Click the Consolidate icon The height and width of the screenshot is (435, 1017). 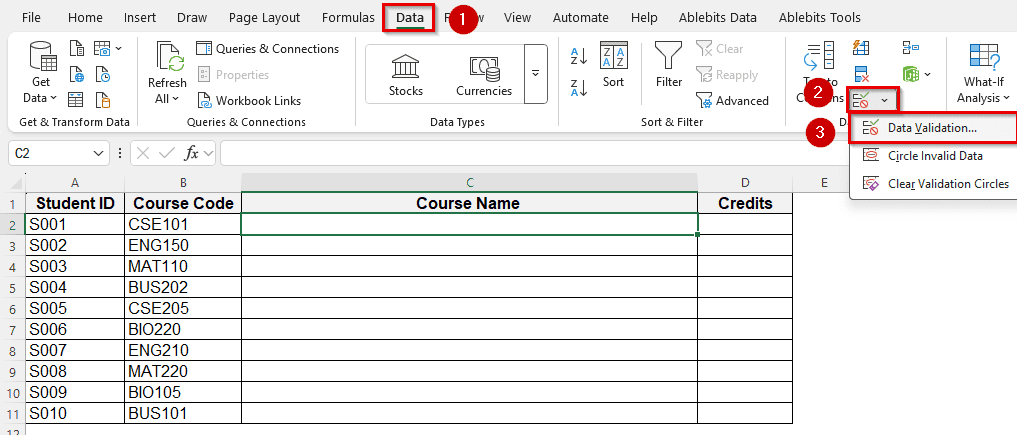tap(910, 48)
